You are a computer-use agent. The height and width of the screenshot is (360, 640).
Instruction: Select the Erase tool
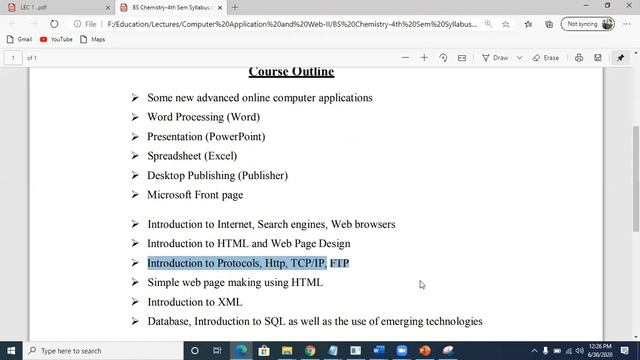click(x=546, y=58)
